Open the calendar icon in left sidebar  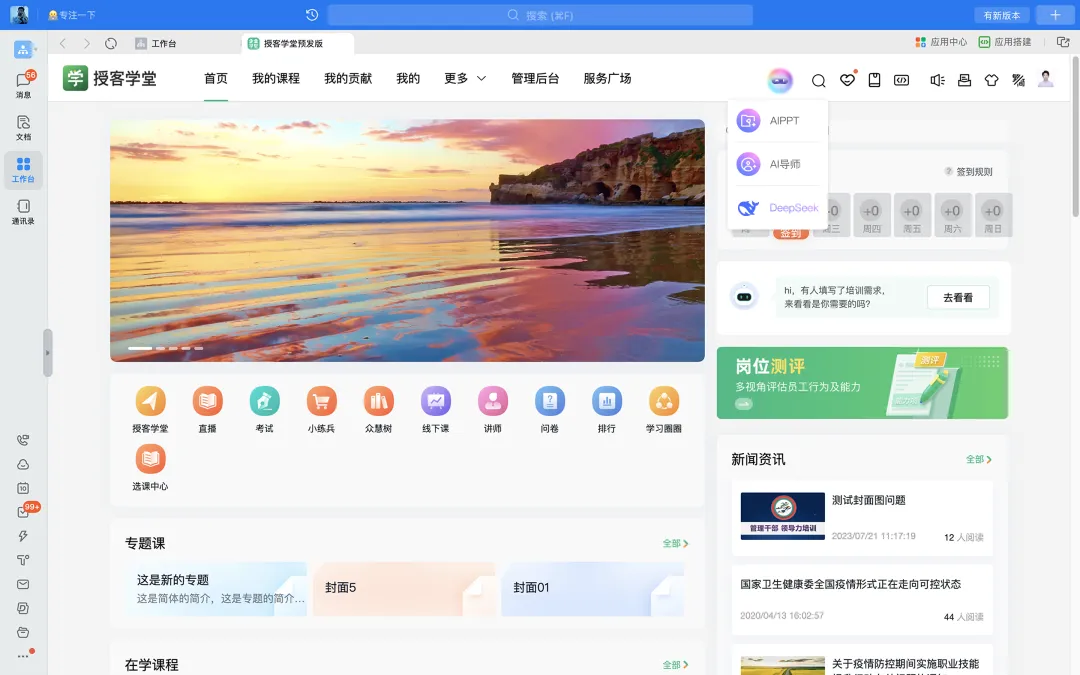coord(23,488)
